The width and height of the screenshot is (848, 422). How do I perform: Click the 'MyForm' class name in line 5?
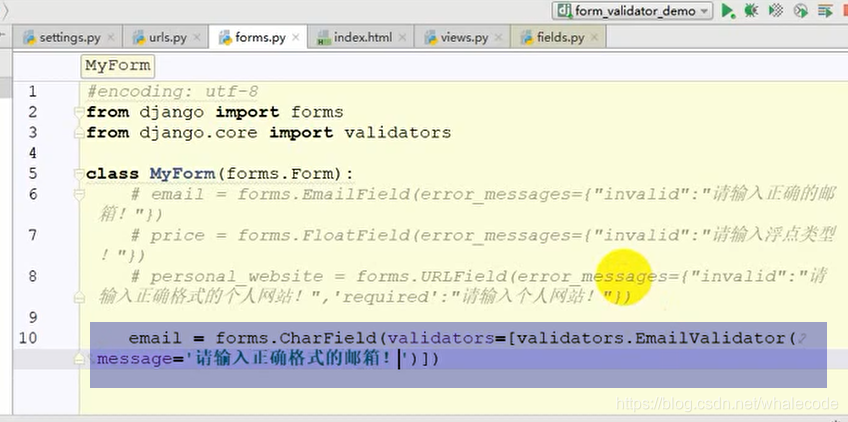[x=182, y=174]
